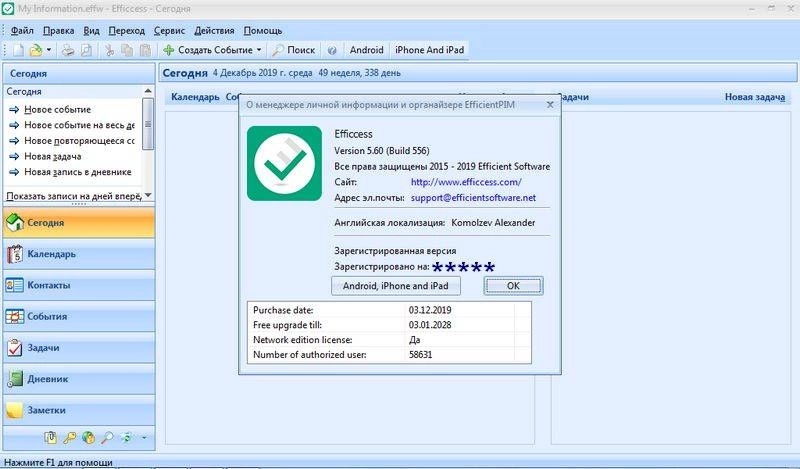Image resolution: width=800 pixels, height=469 pixels.
Task: Click the Сегодня house icon
Action: click(15, 223)
